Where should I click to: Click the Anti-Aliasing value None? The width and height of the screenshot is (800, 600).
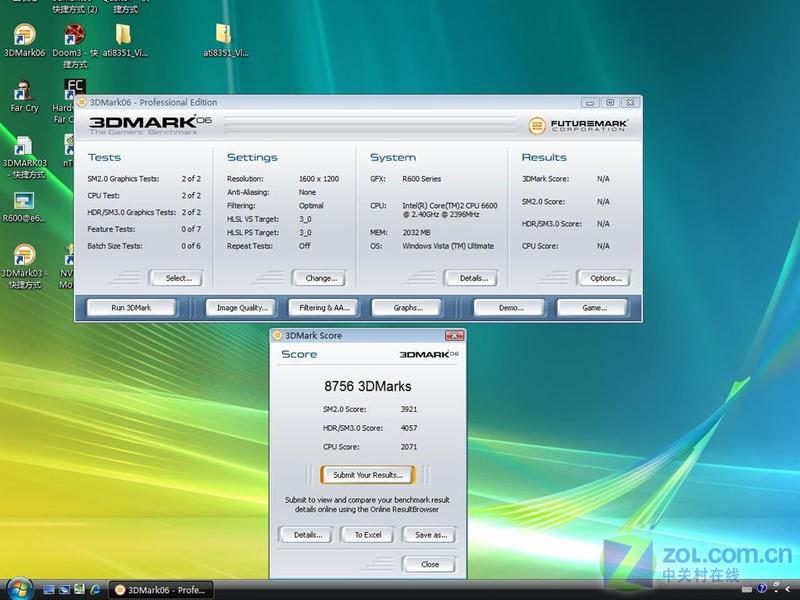coord(307,192)
